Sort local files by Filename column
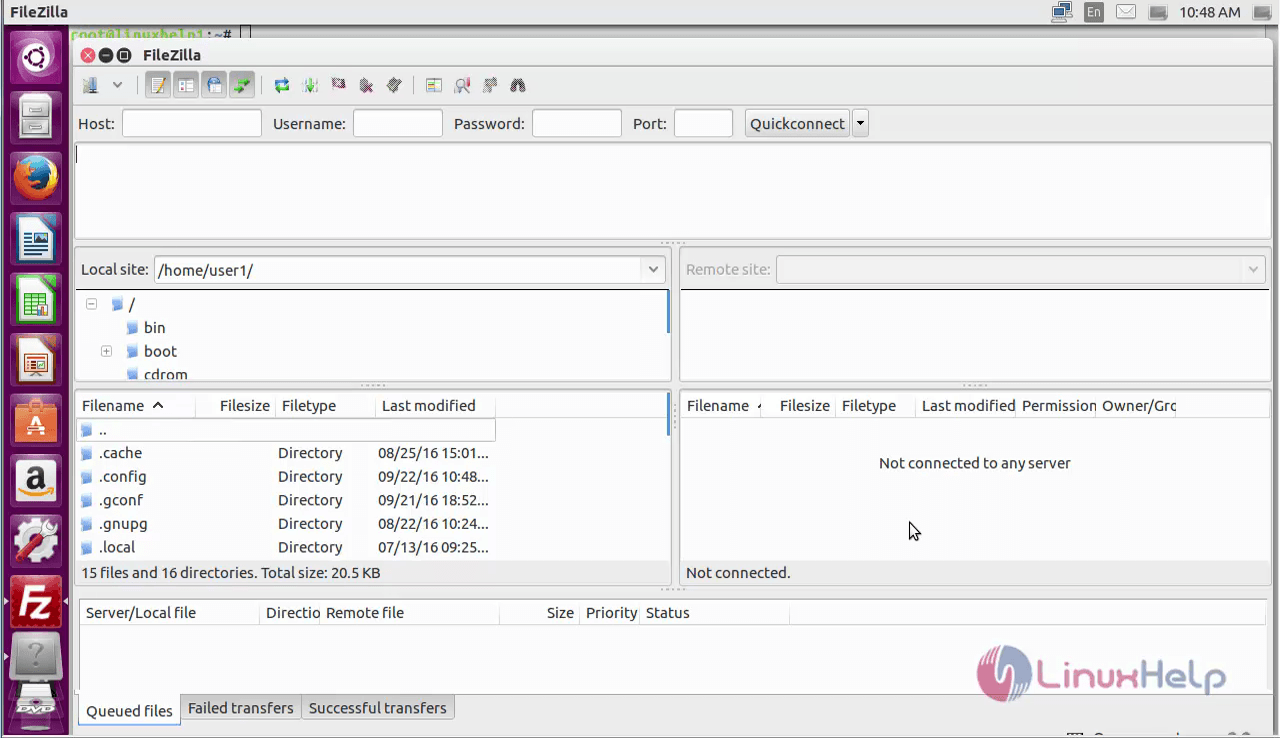 [x=135, y=406]
